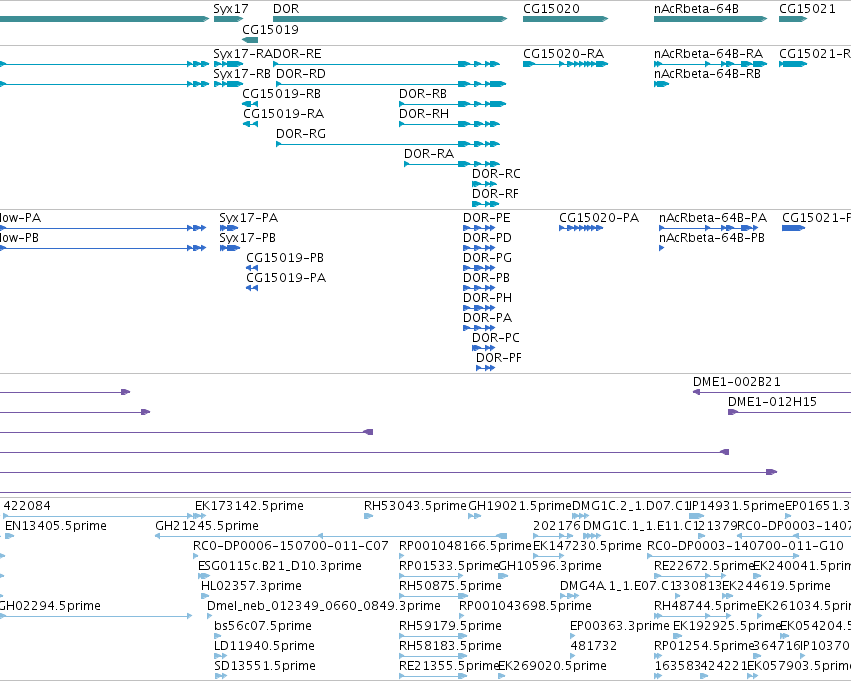Click the HL02357.3prime EST label
The width and height of the screenshot is (851, 681).
[x=251, y=587]
